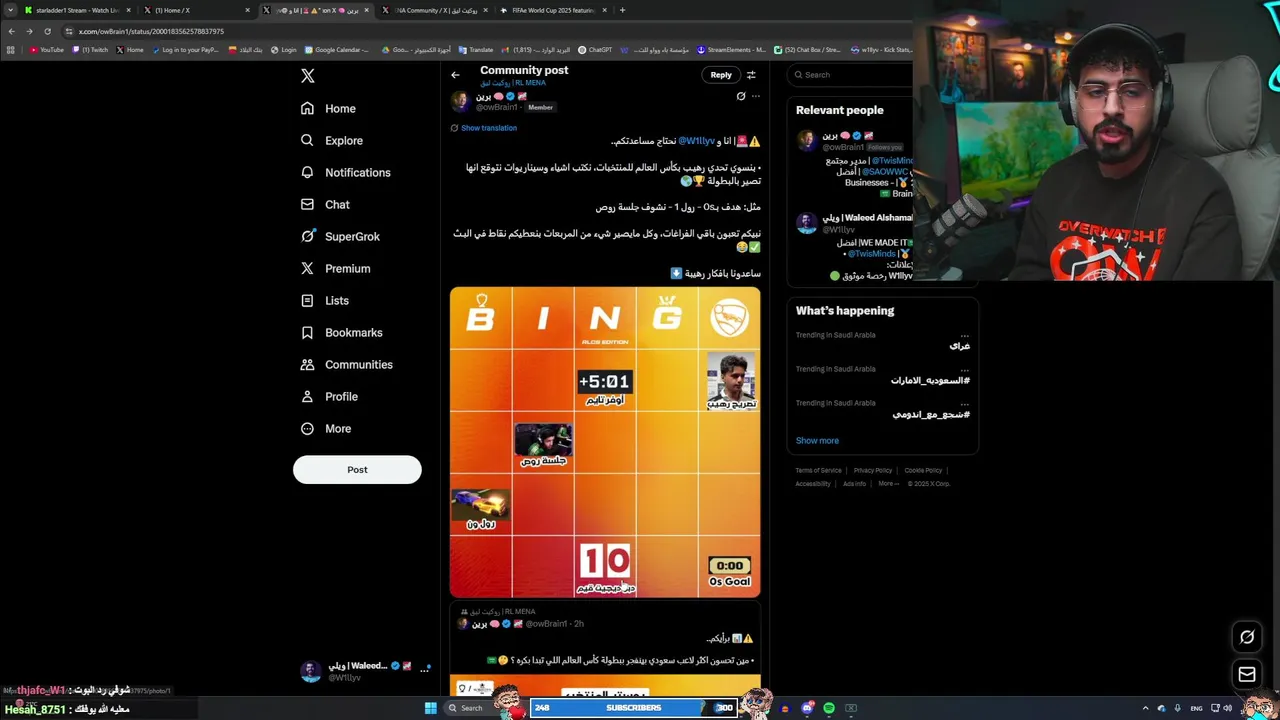Click the Reply button at the top of the post
The width and height of the screenshot is (1280, 720).
point(721,74)
